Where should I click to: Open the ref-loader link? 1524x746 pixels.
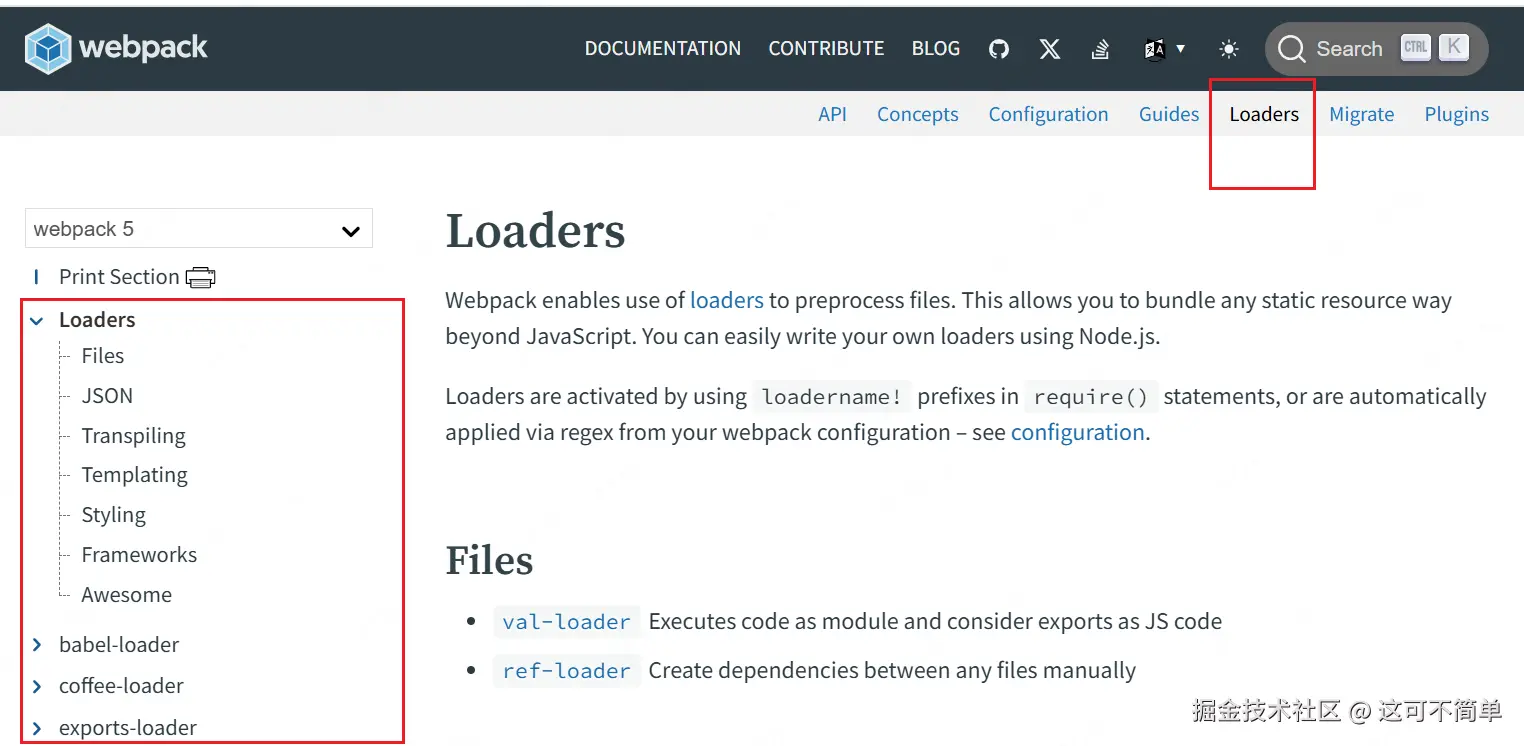[567, 670]
